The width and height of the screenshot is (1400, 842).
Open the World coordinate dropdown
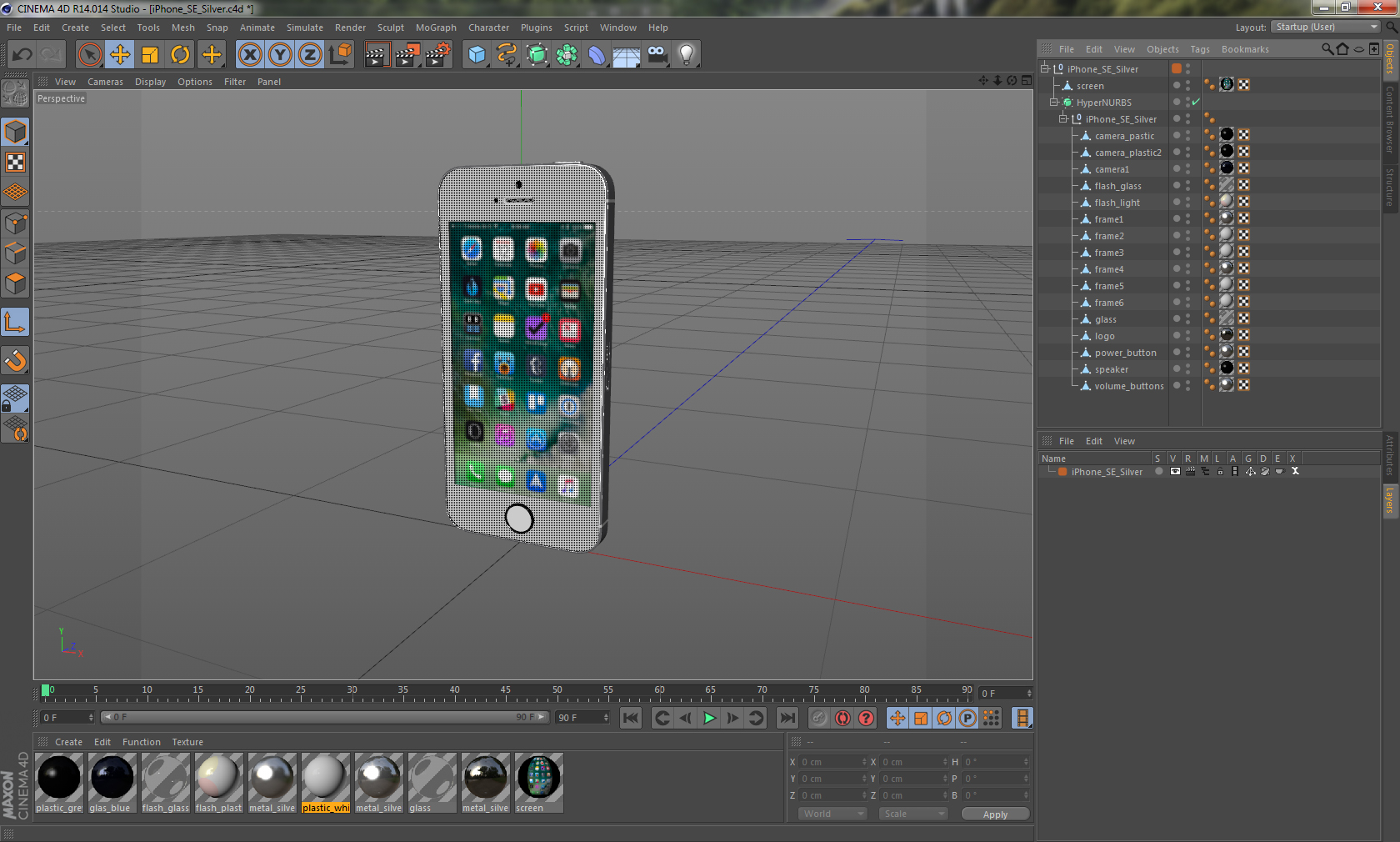click(832, 814)
